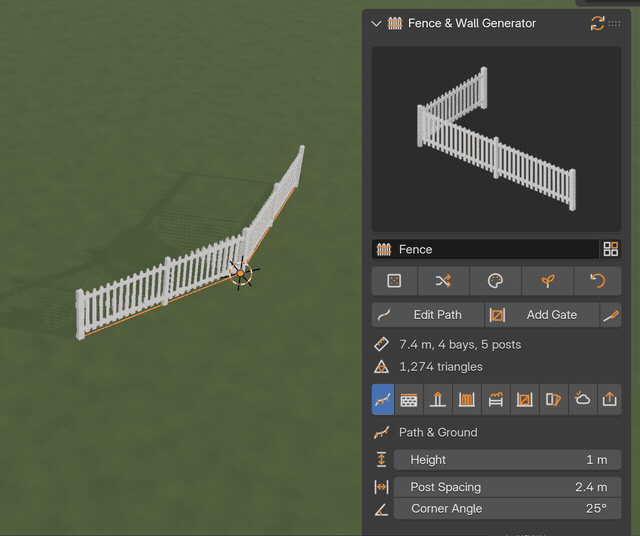Select the materials swatch tab icon
This screenshot has height=536, width=640.
tap(554, 399)
